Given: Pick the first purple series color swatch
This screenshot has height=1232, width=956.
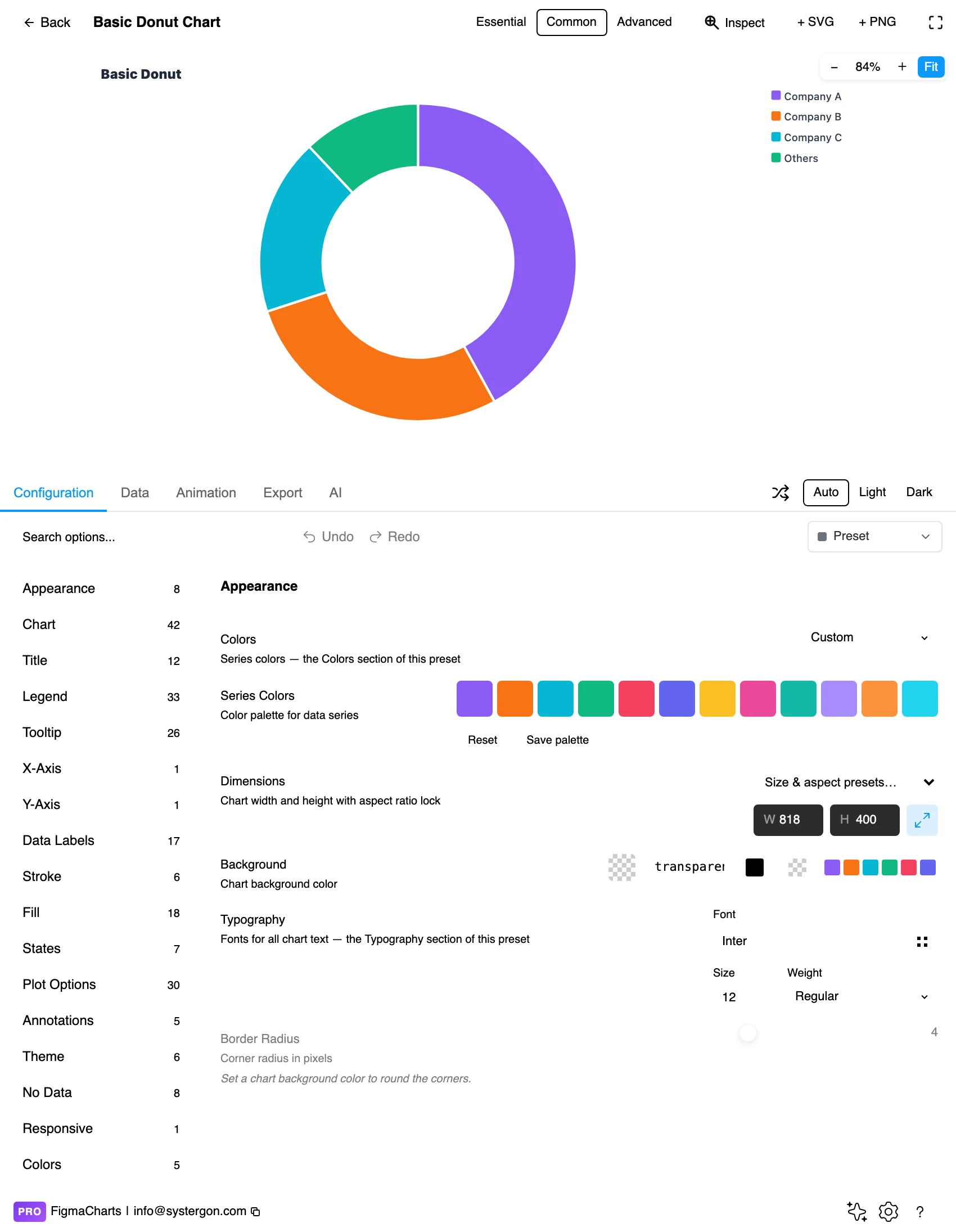Looking at the screenshot, I should pyautogui.click(x=474, y=699).
